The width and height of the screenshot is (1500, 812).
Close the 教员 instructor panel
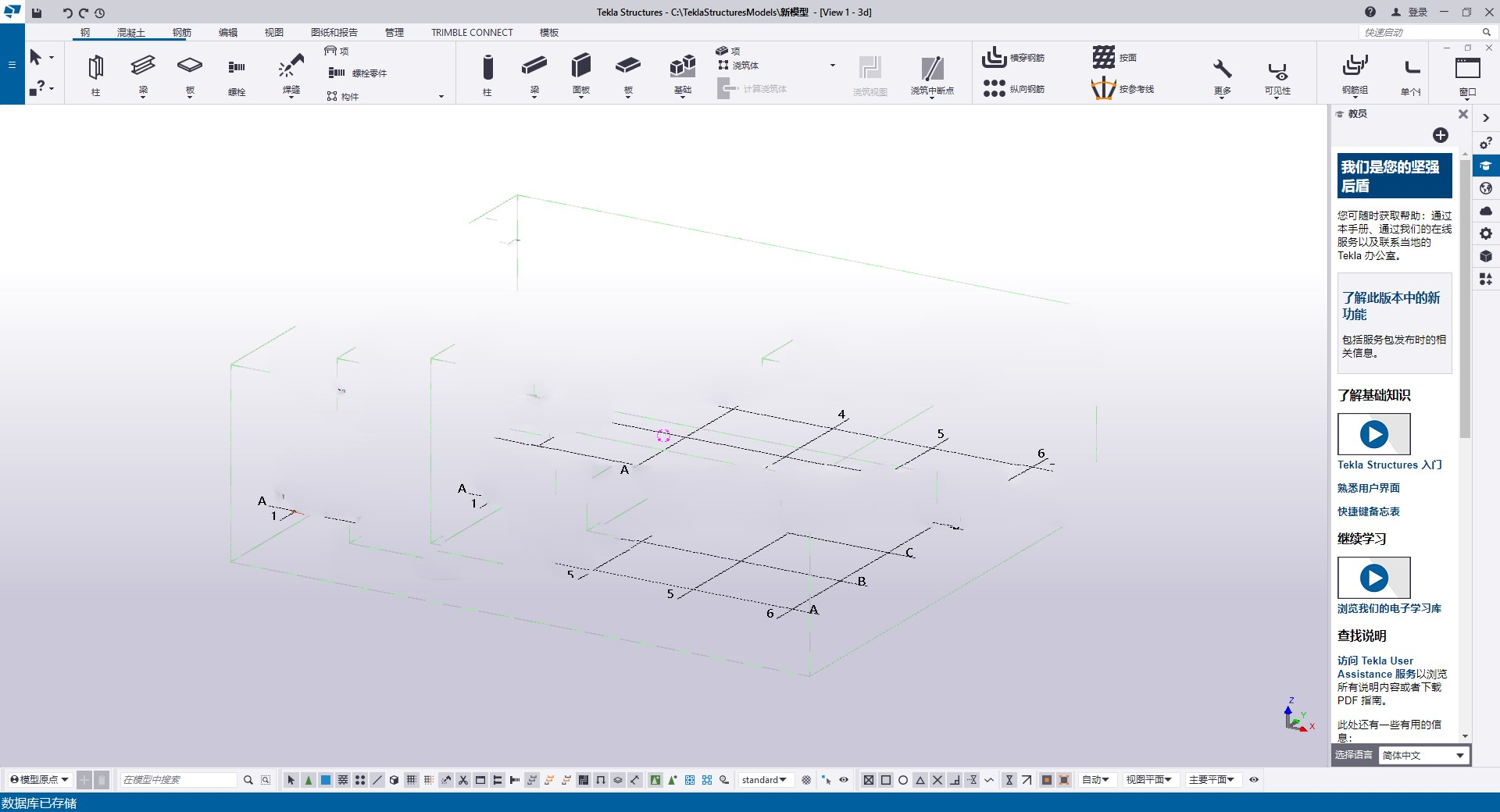(1463, 114)
